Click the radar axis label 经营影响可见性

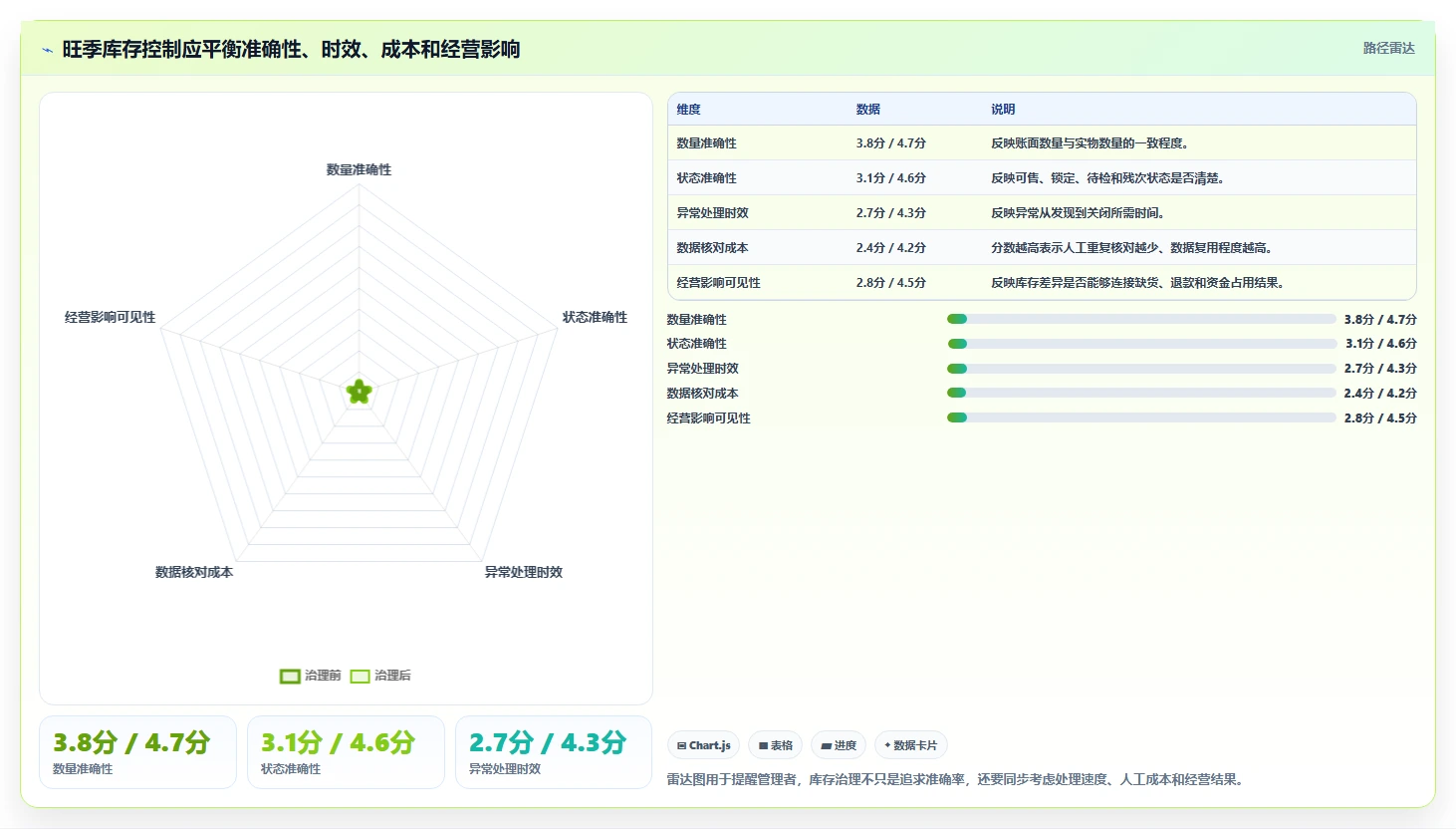point(110,317)
